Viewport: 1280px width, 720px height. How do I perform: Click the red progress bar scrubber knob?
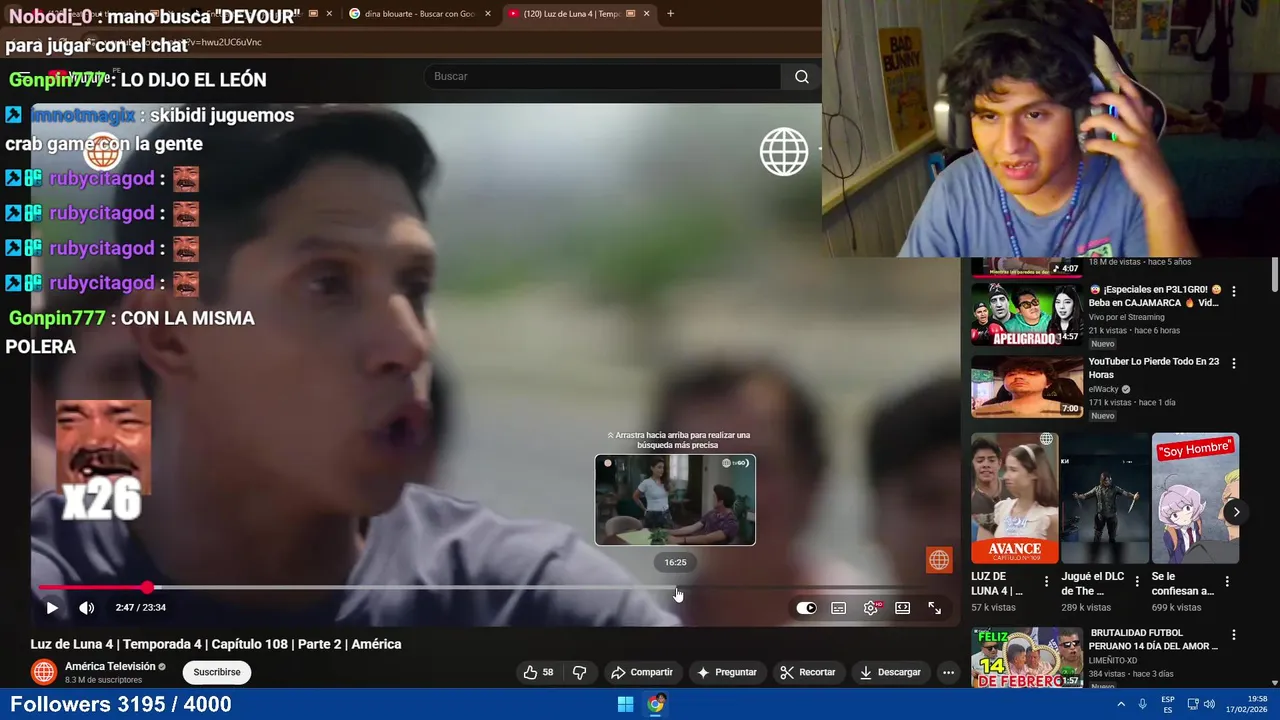148,587
